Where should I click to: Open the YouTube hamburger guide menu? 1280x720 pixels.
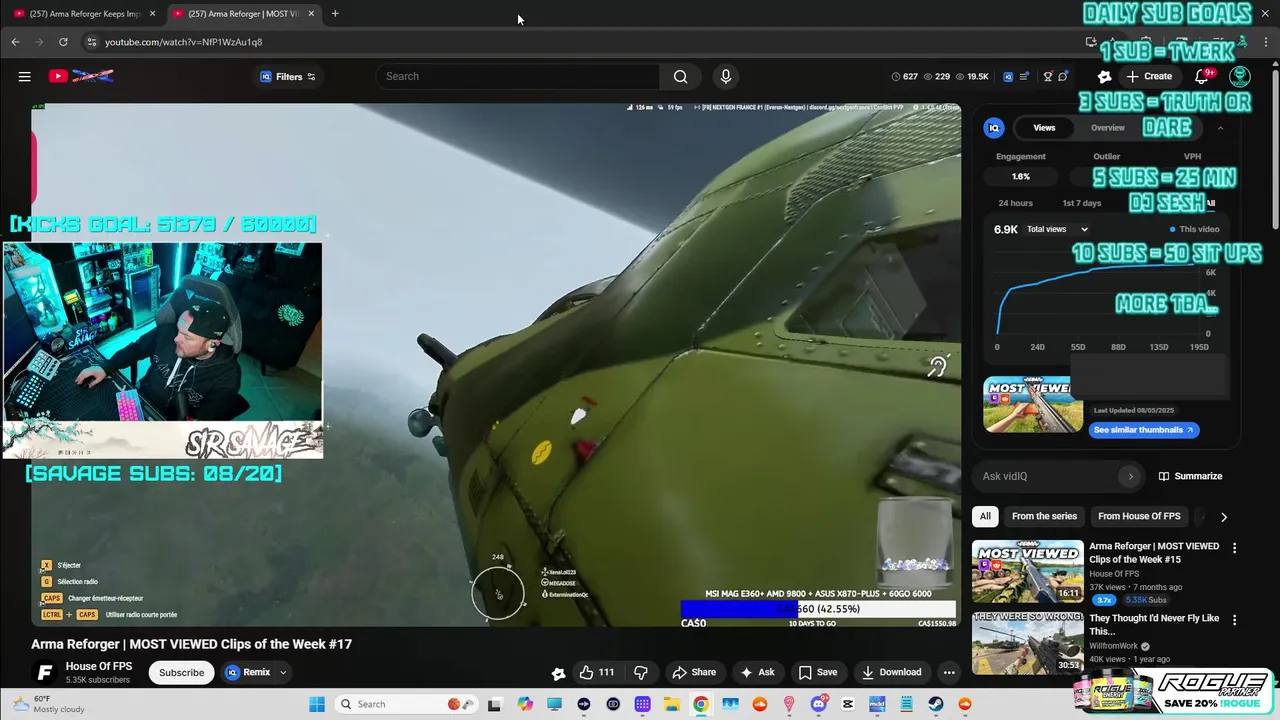coord(24,76)
